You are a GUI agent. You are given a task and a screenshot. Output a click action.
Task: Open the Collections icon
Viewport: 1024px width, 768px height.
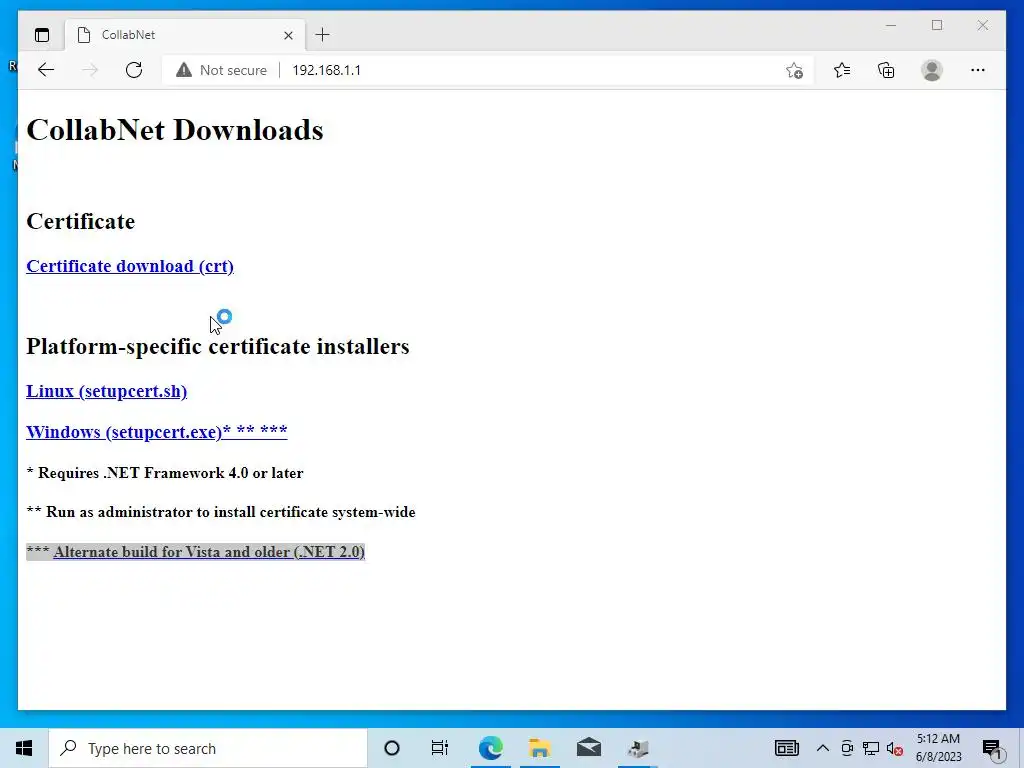[x=886, y=70]
